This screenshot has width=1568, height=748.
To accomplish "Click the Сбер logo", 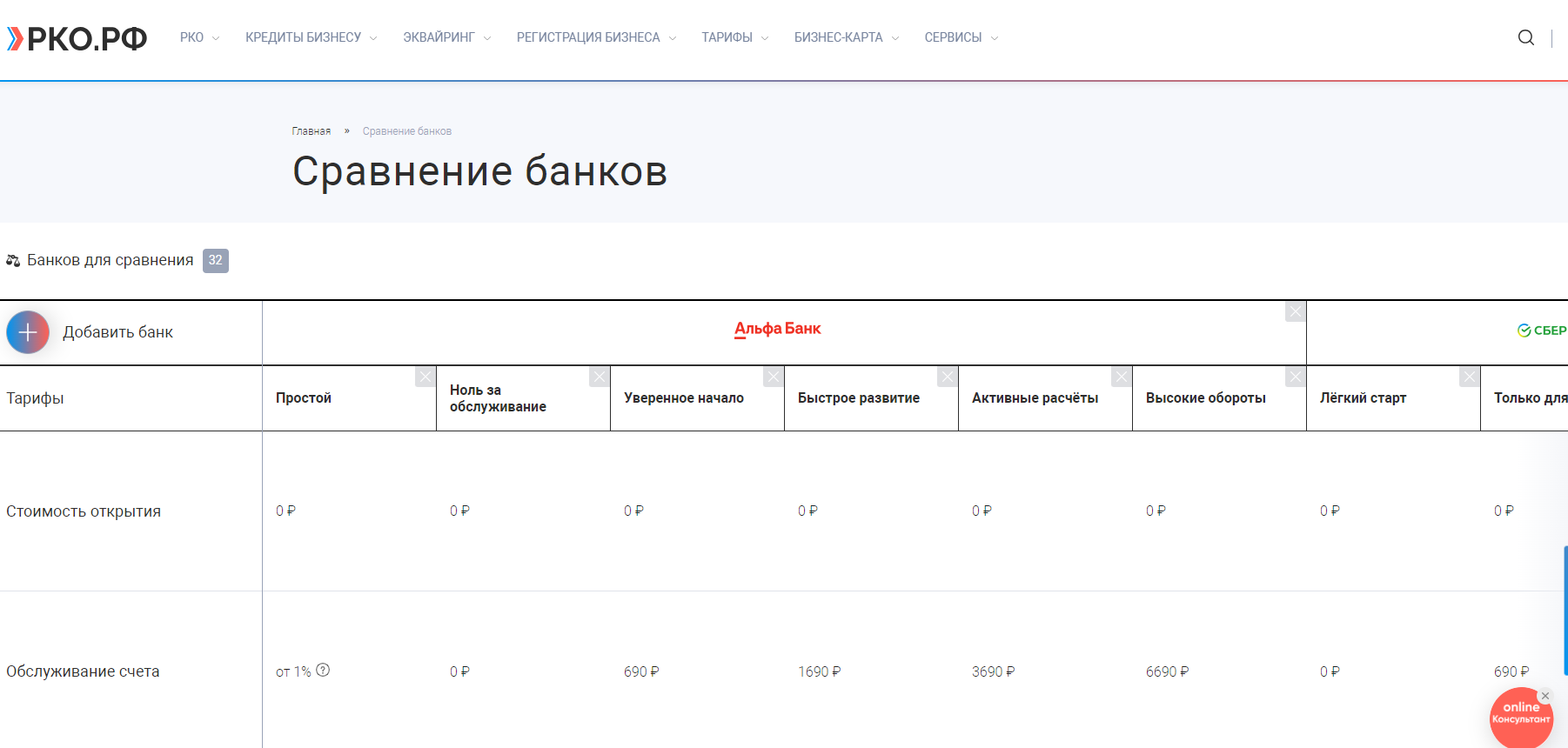I will coord(1542,331).
